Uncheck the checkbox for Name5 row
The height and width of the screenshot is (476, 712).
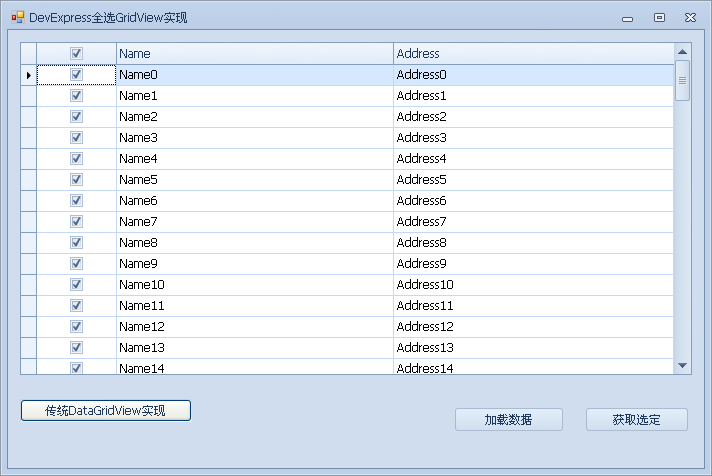pyautogui.click(x=76, y=180)
